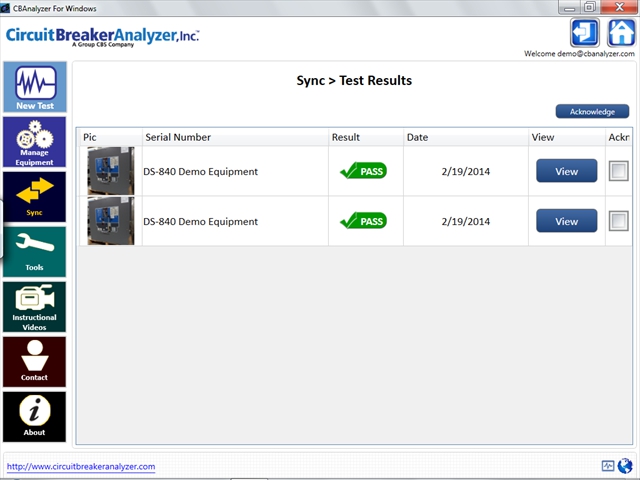640x480 pixels.
Task: Click View button in first row
Action: point(567,171)
